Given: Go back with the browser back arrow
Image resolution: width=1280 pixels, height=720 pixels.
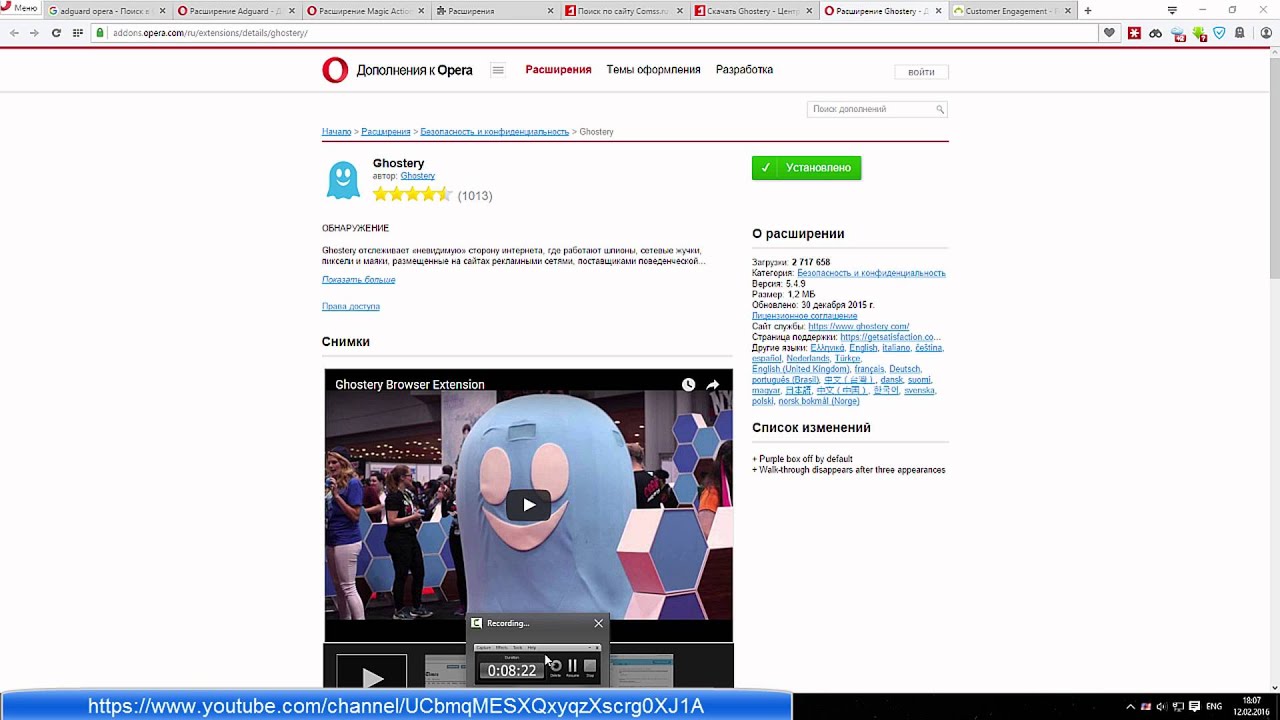Looking at the screenshot, I should coord(14,33).
